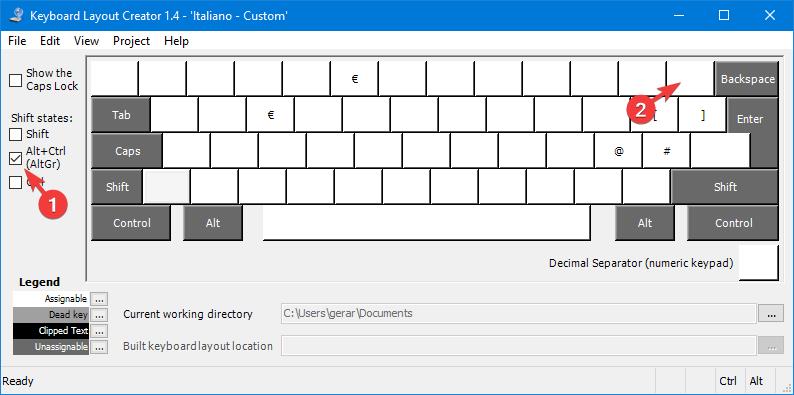Open Unassignable legend color options button

[100, 347]
